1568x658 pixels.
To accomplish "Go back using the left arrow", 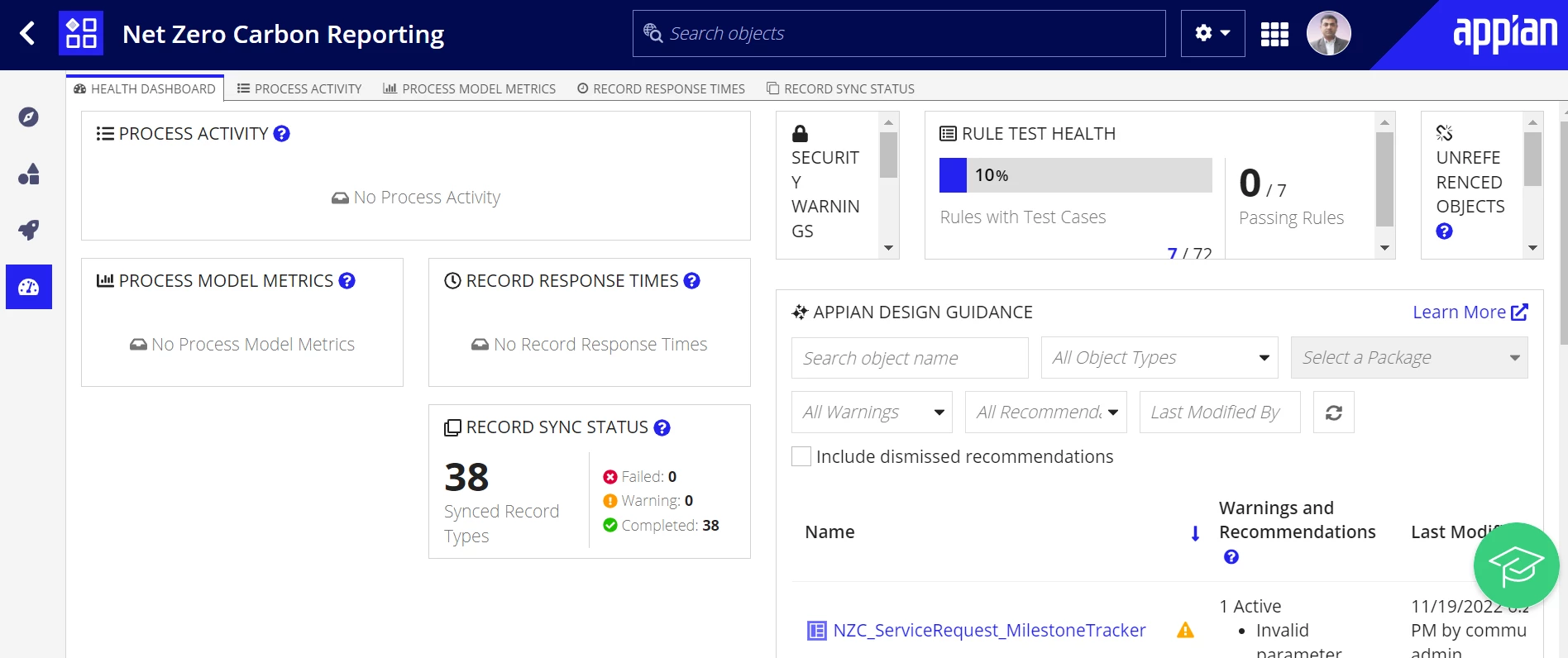I will (x=27, y=34).
